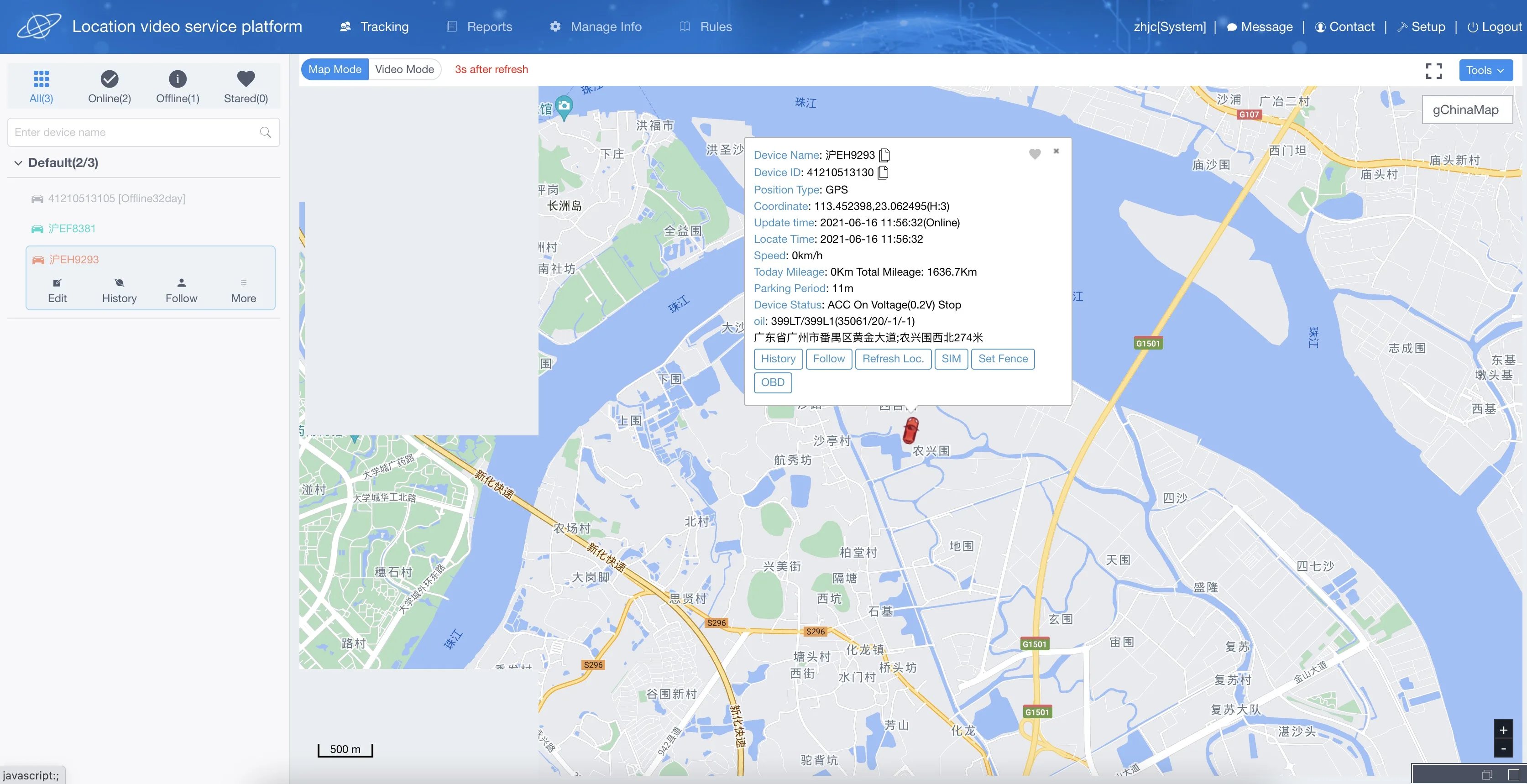Star the device with the popup heart icon

pos(1035,154)
